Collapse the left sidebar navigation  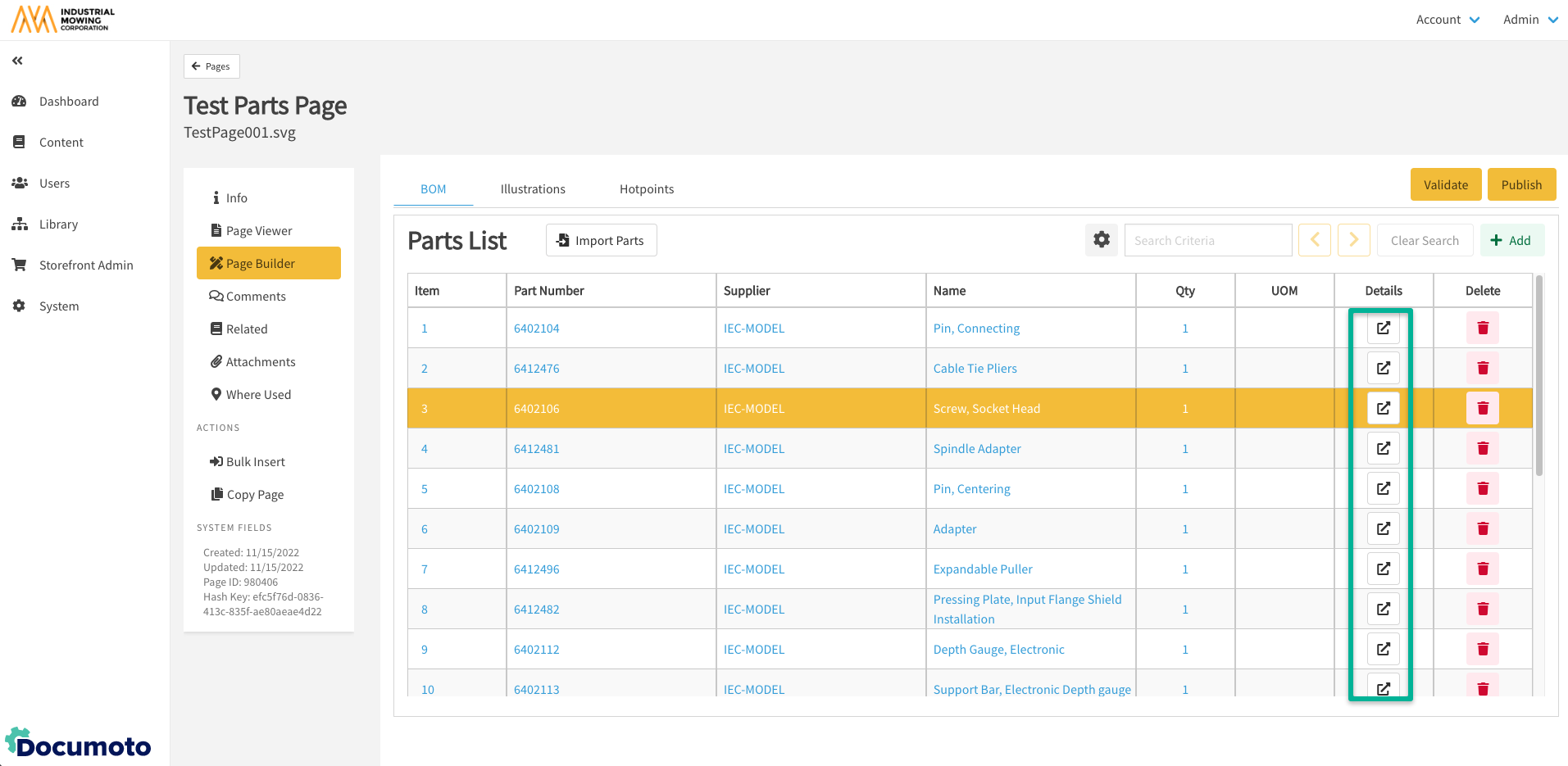point(17,61)
